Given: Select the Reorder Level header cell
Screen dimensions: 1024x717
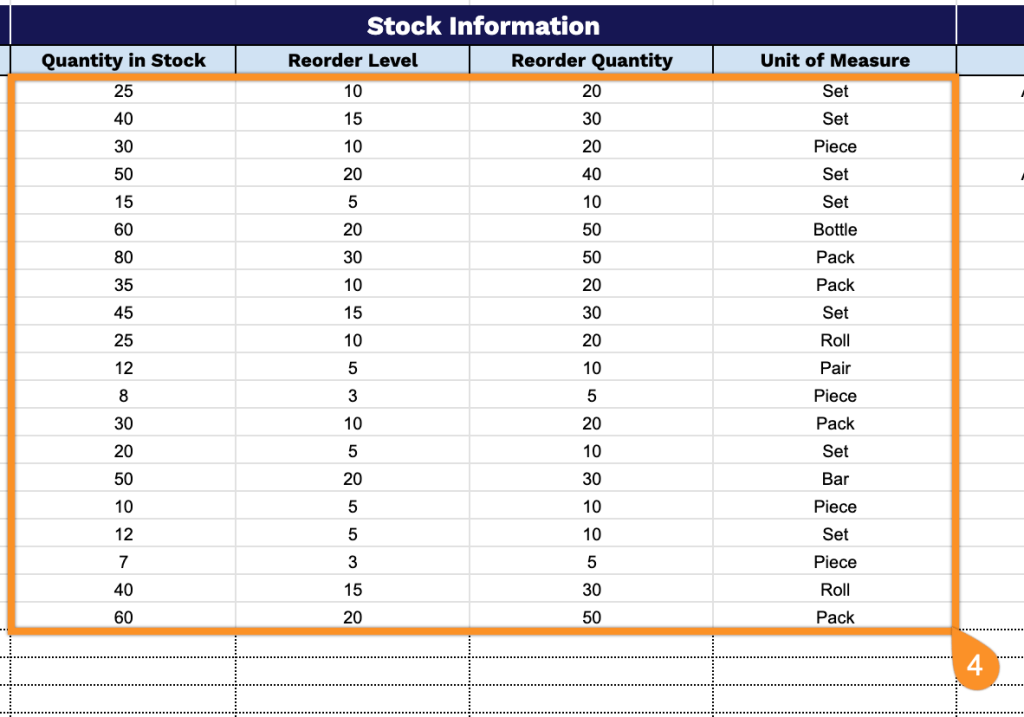Looking at the screenshot, I should click(x=352, y=60).
